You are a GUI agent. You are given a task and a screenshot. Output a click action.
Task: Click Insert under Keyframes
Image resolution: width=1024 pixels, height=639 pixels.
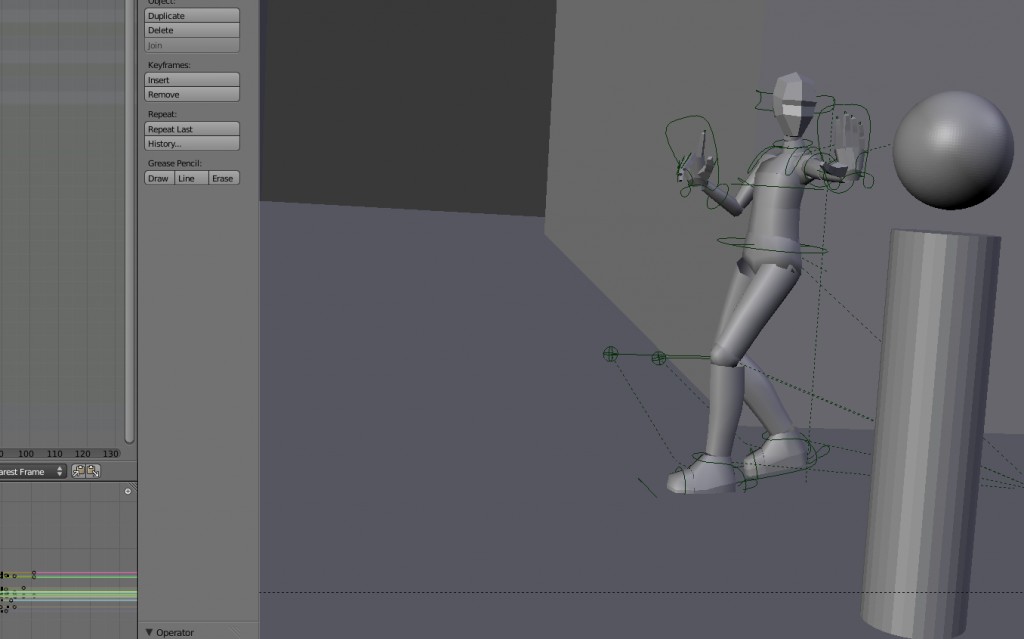190,79
